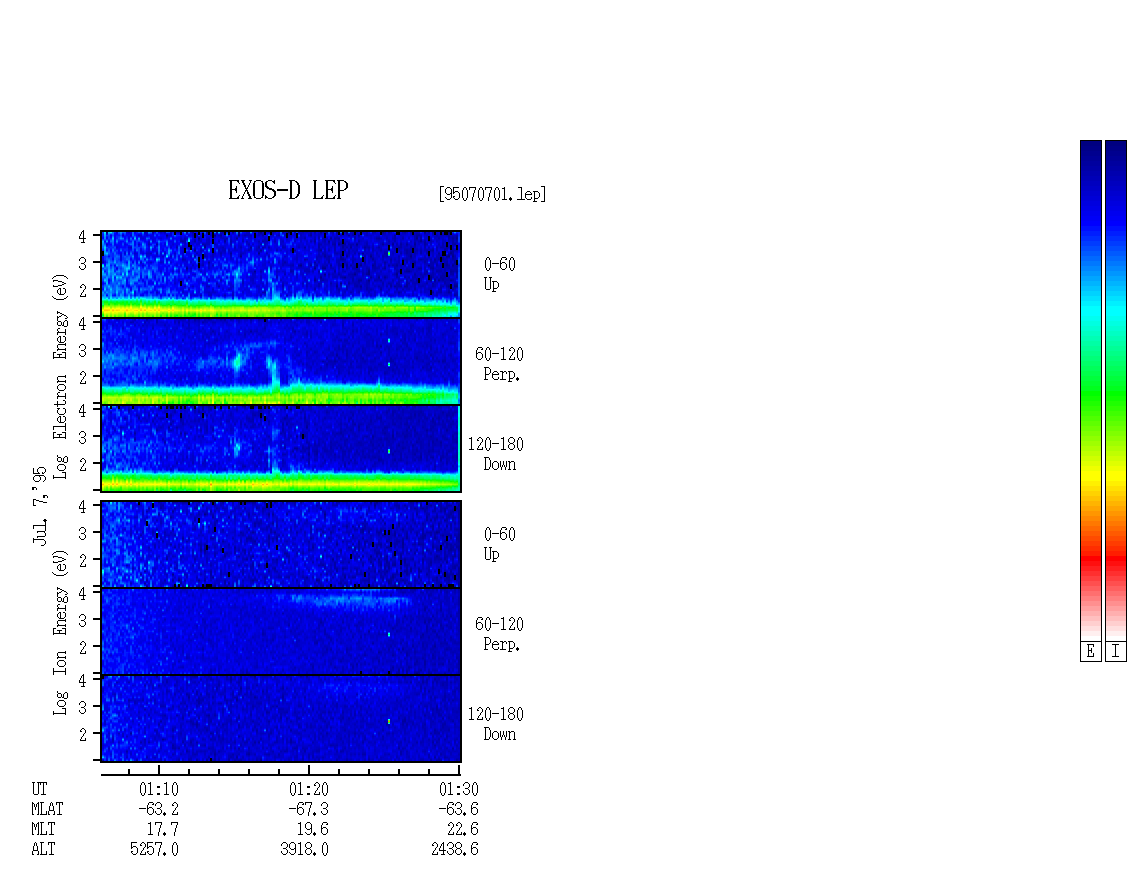1130x875 pixels.
Task: Click the 01:20 tick on the time axis
Action: (x=308, y=770)
